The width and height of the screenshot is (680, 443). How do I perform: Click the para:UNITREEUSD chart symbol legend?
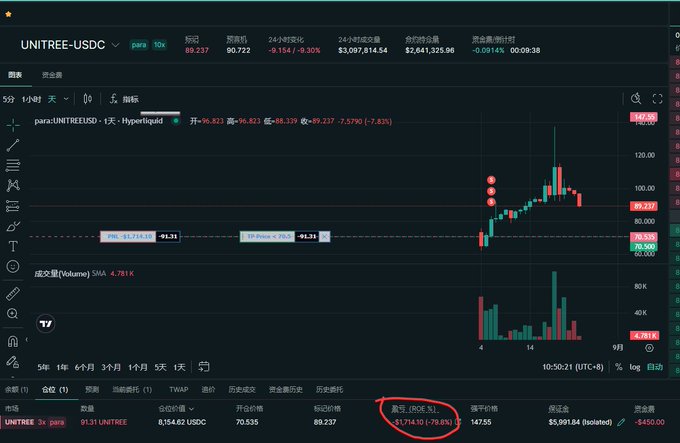[98, 121]
